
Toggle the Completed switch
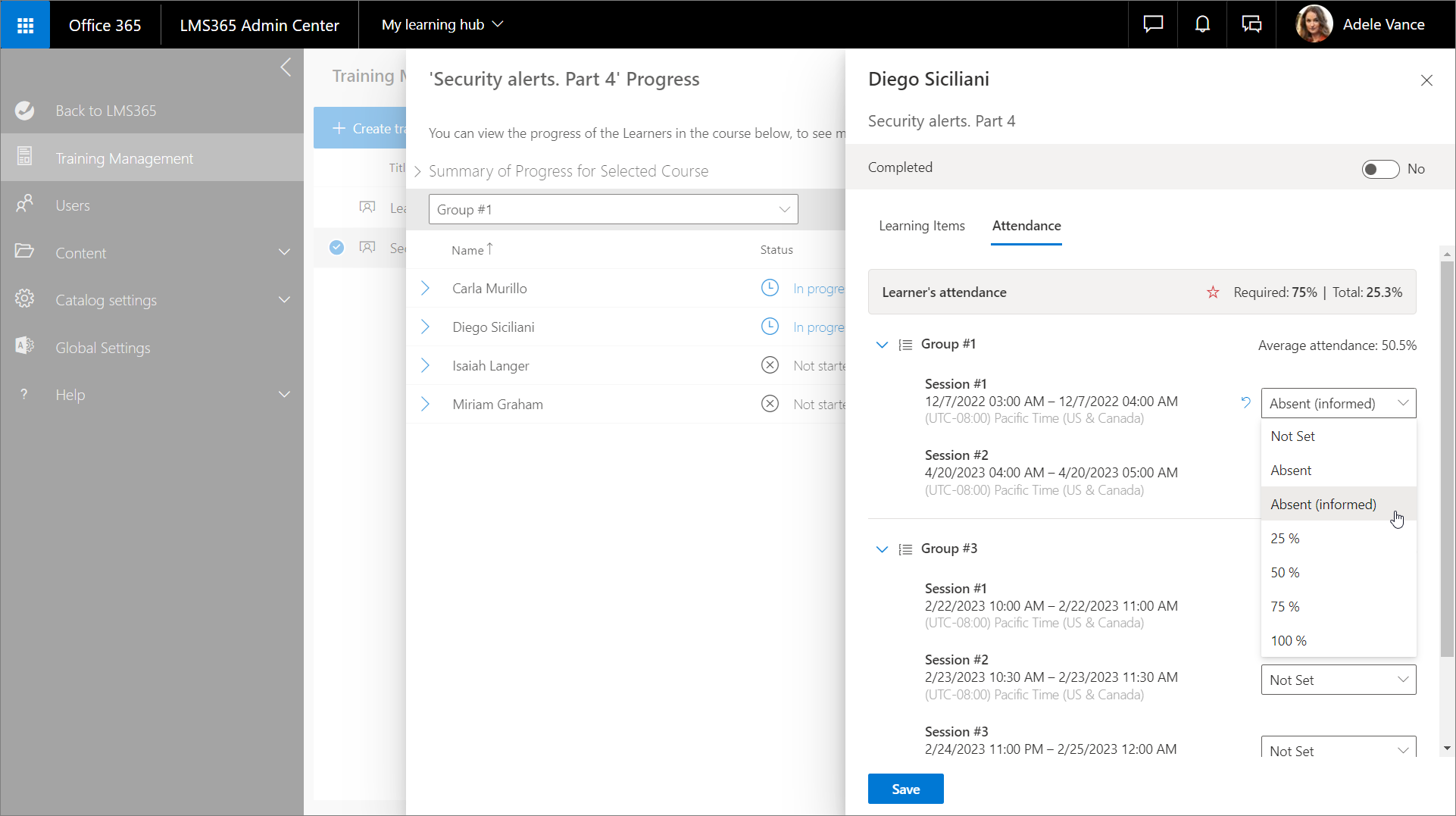pos(1379,169)
